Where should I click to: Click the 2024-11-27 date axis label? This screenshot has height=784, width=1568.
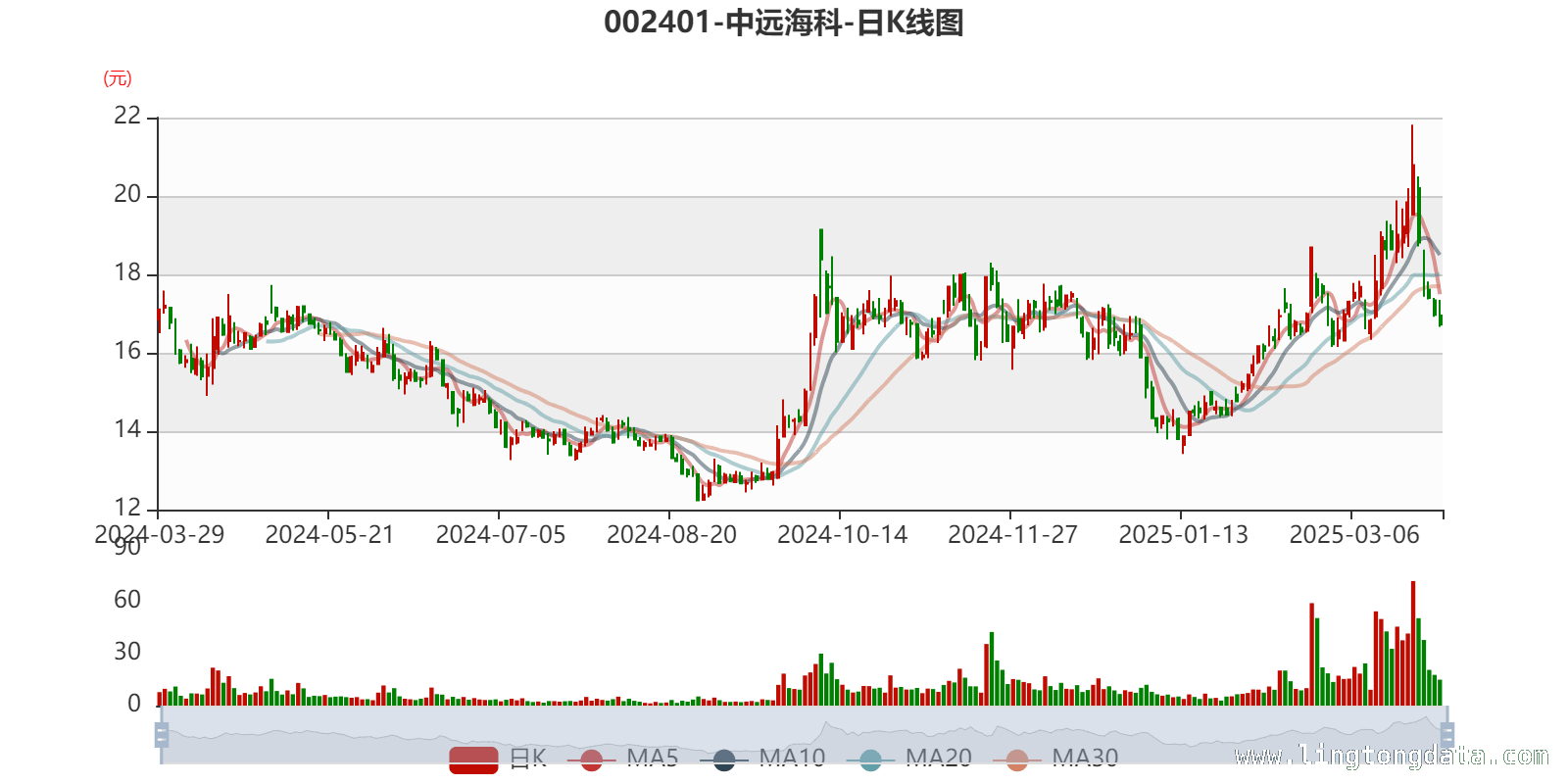pos(1012,535)
